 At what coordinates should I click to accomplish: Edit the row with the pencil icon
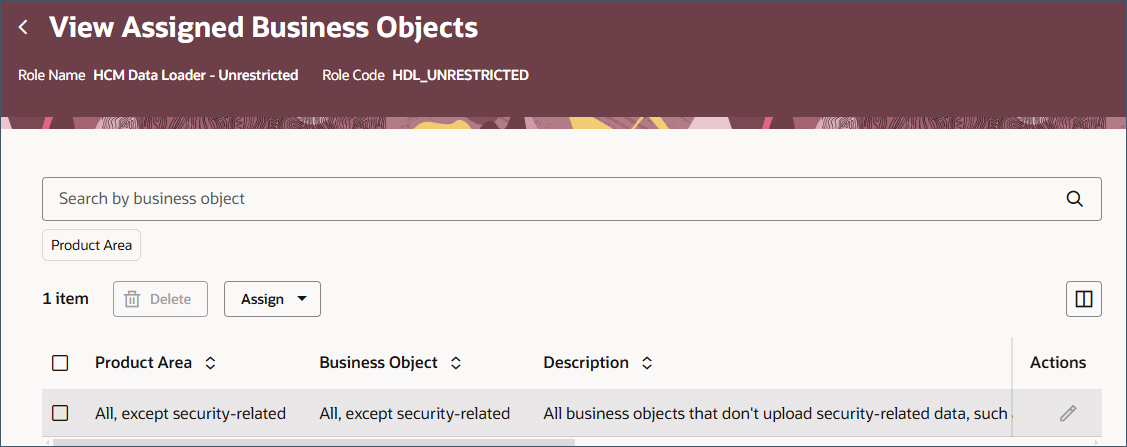pos(1068,413)
